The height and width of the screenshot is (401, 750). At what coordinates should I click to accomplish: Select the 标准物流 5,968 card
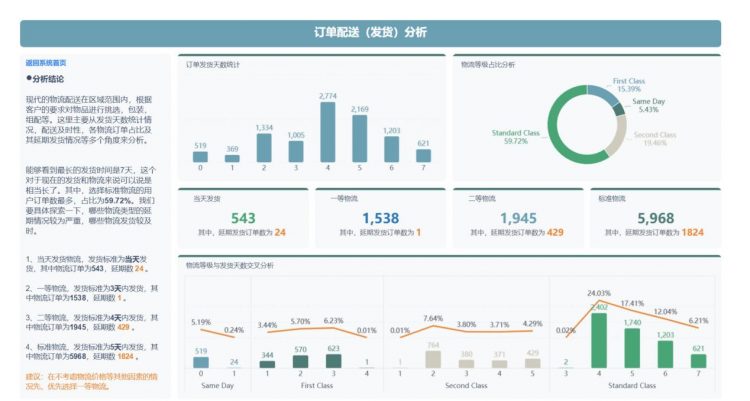pos(655,218)
